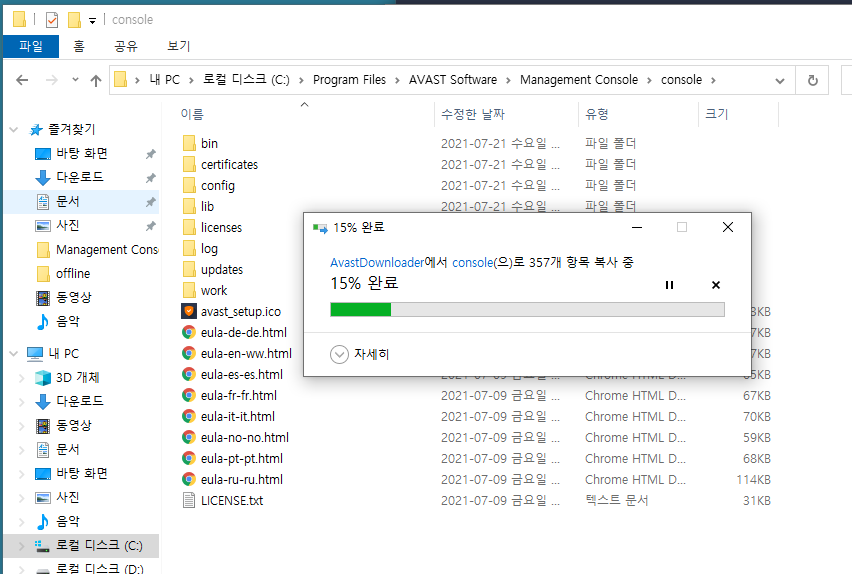Collapse the 즐겨찾기 tree section

point(14,129)
